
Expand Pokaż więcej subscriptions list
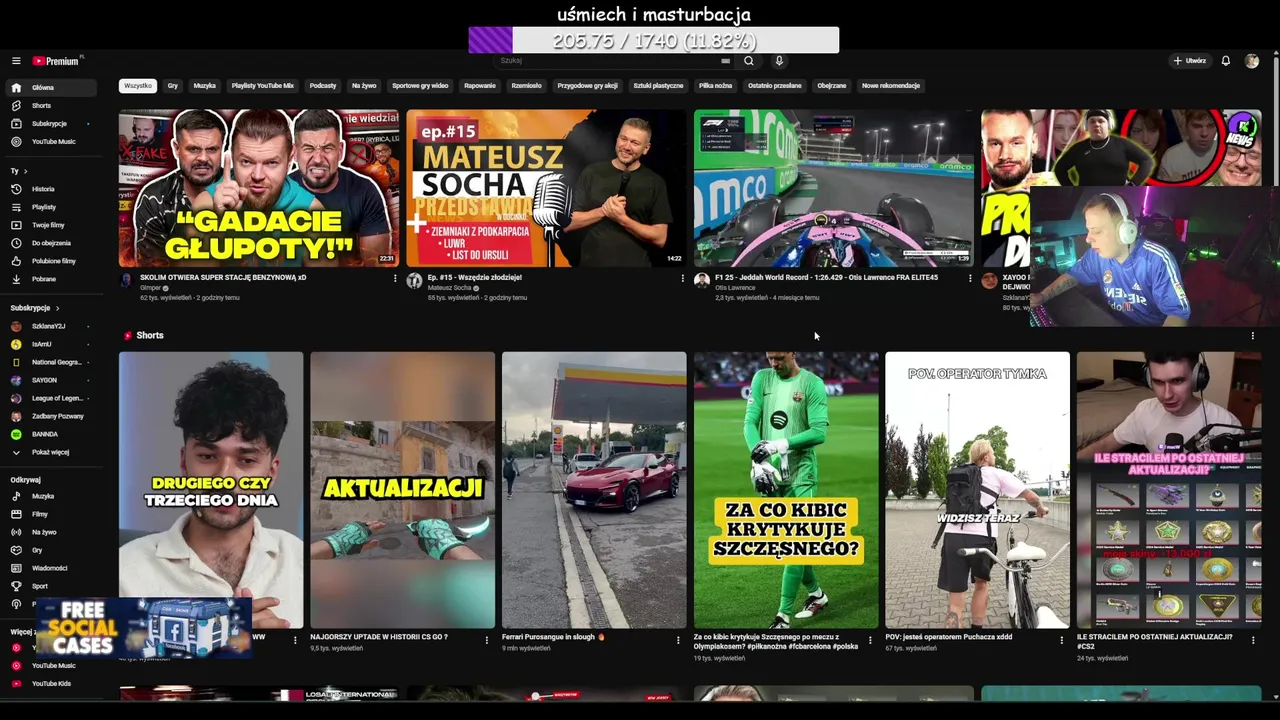point(50,452)
